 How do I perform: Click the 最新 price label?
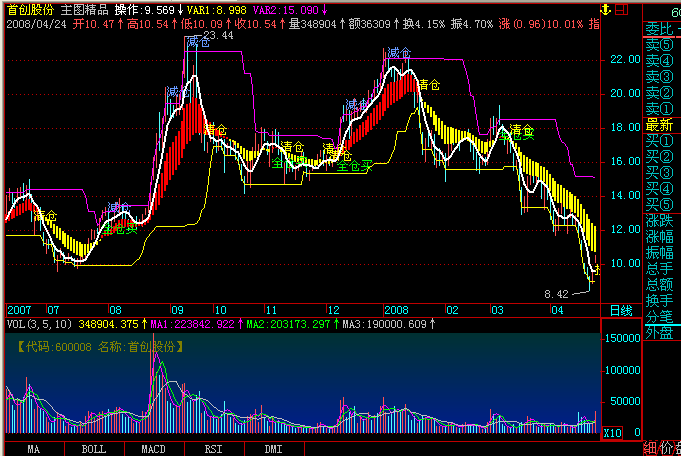(659, 125)
